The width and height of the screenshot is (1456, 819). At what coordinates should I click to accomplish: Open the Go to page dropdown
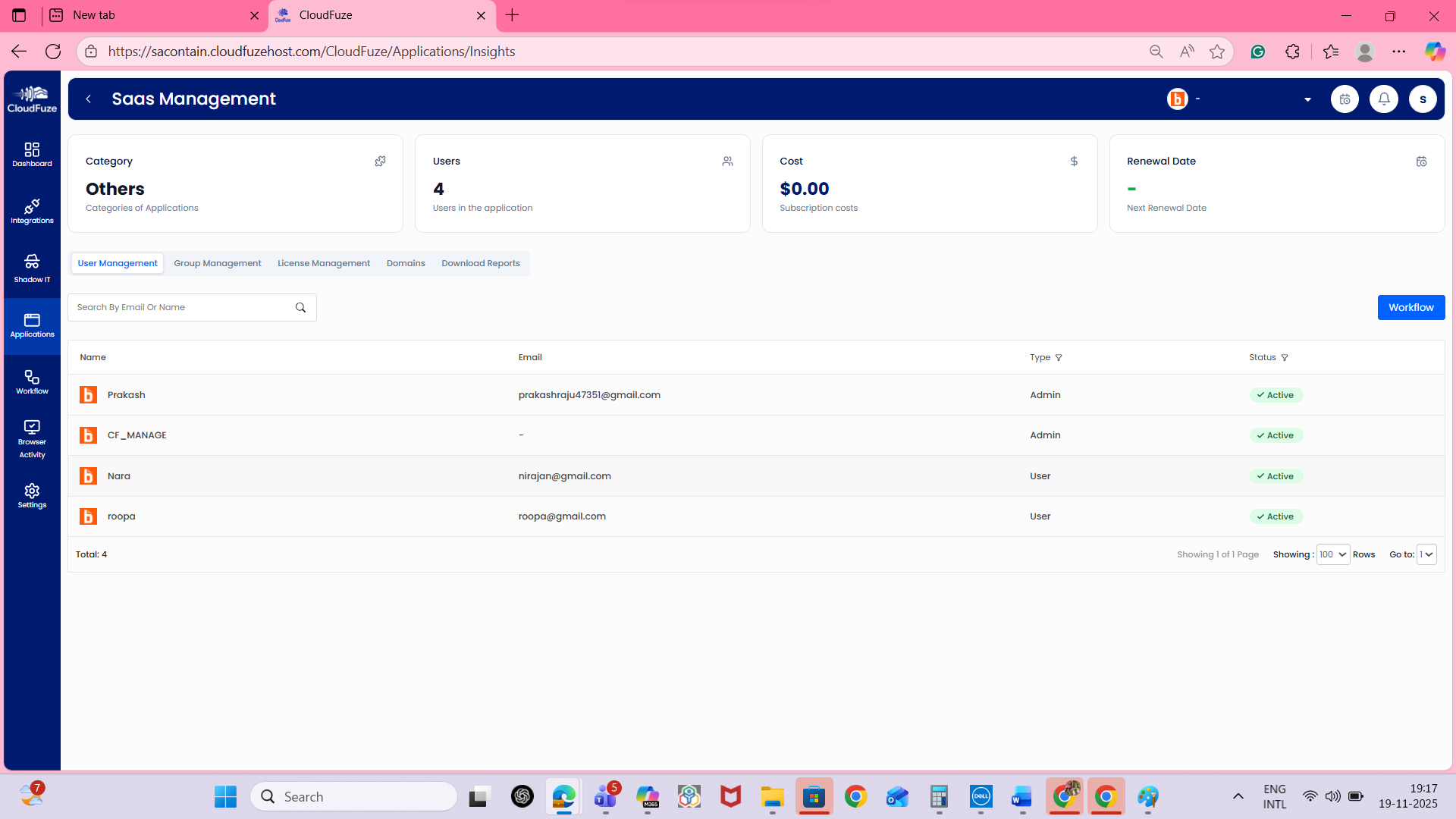pos(1426,554)
